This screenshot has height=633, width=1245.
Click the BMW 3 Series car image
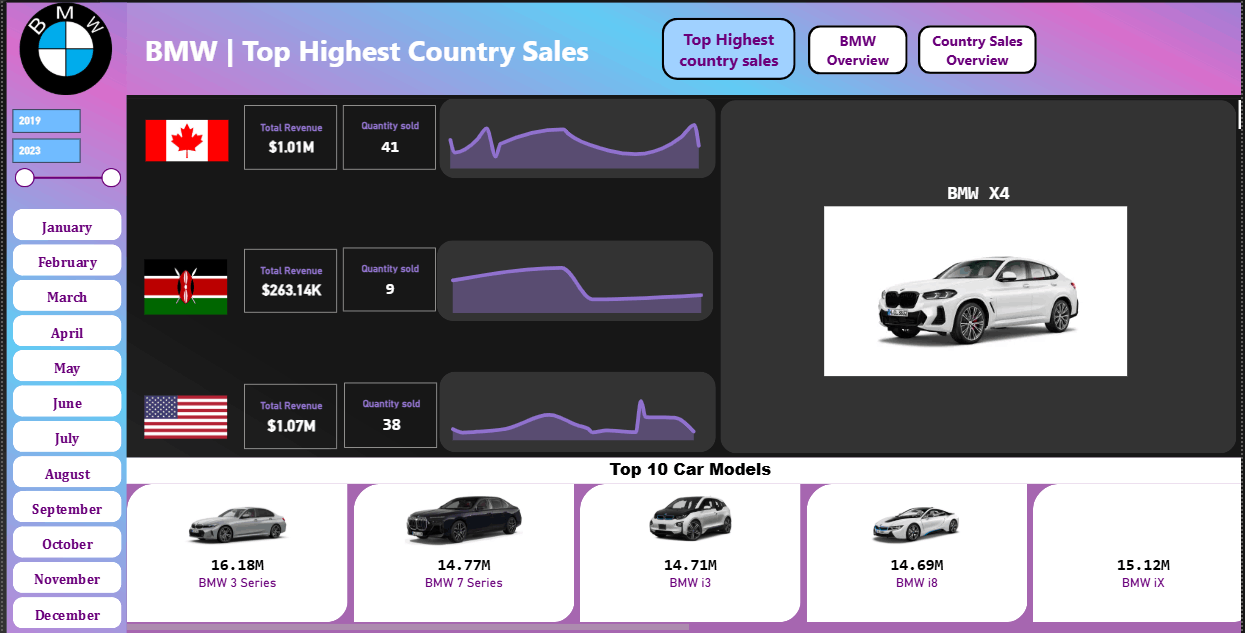pyautogui.click(x=236, y=521)
